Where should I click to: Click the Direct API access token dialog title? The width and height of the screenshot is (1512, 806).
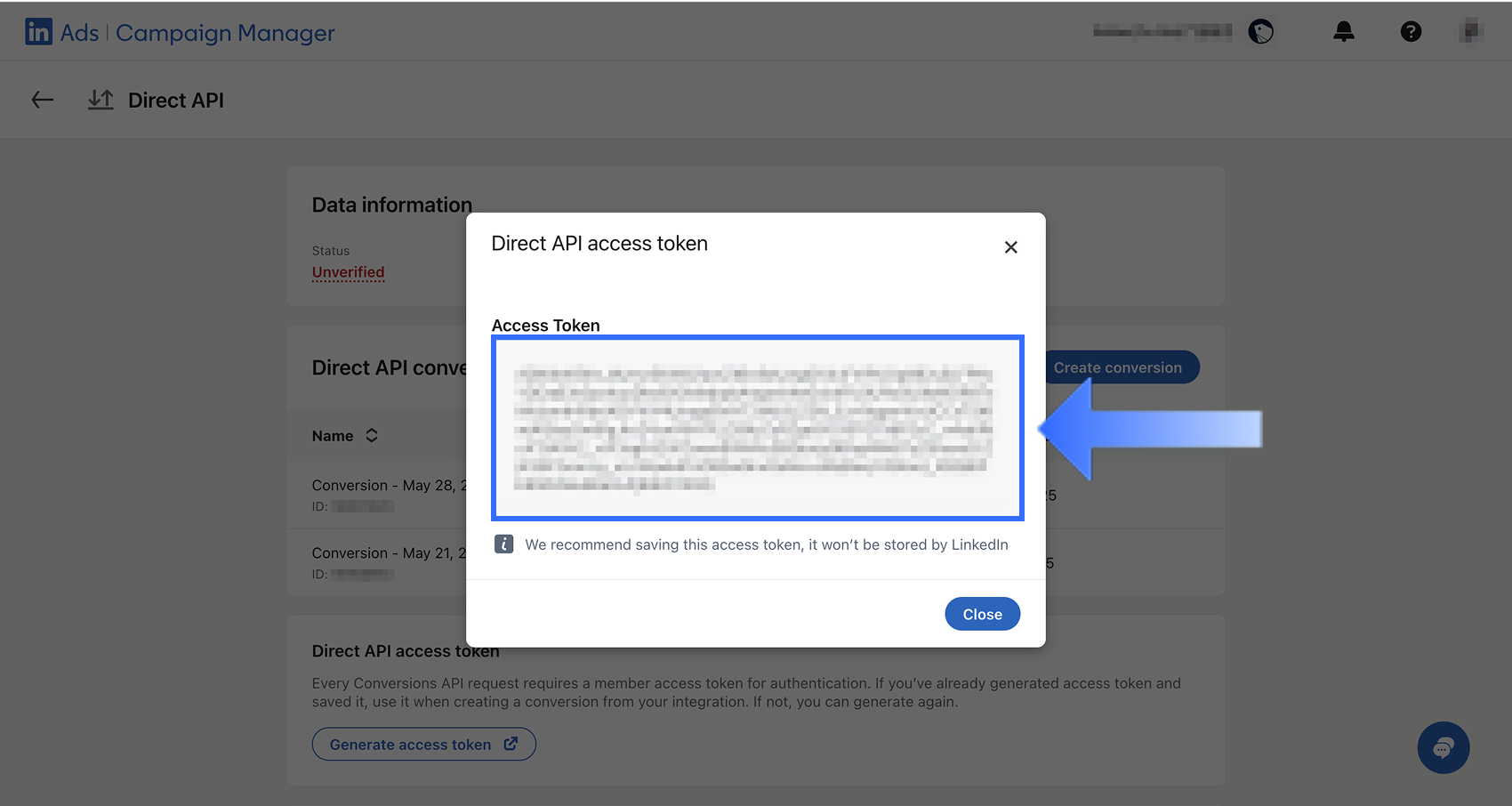point(599,244)
